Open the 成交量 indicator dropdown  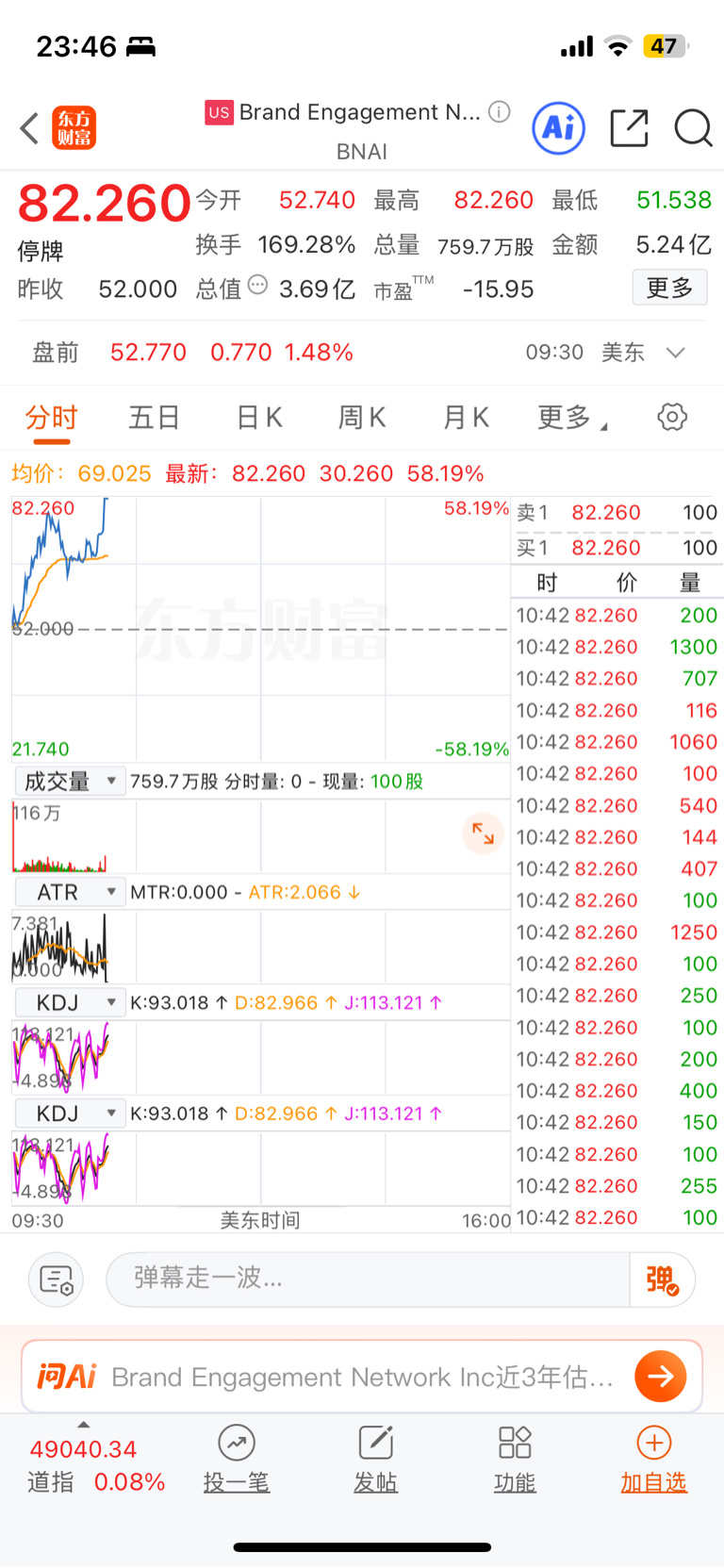(70, 782)
